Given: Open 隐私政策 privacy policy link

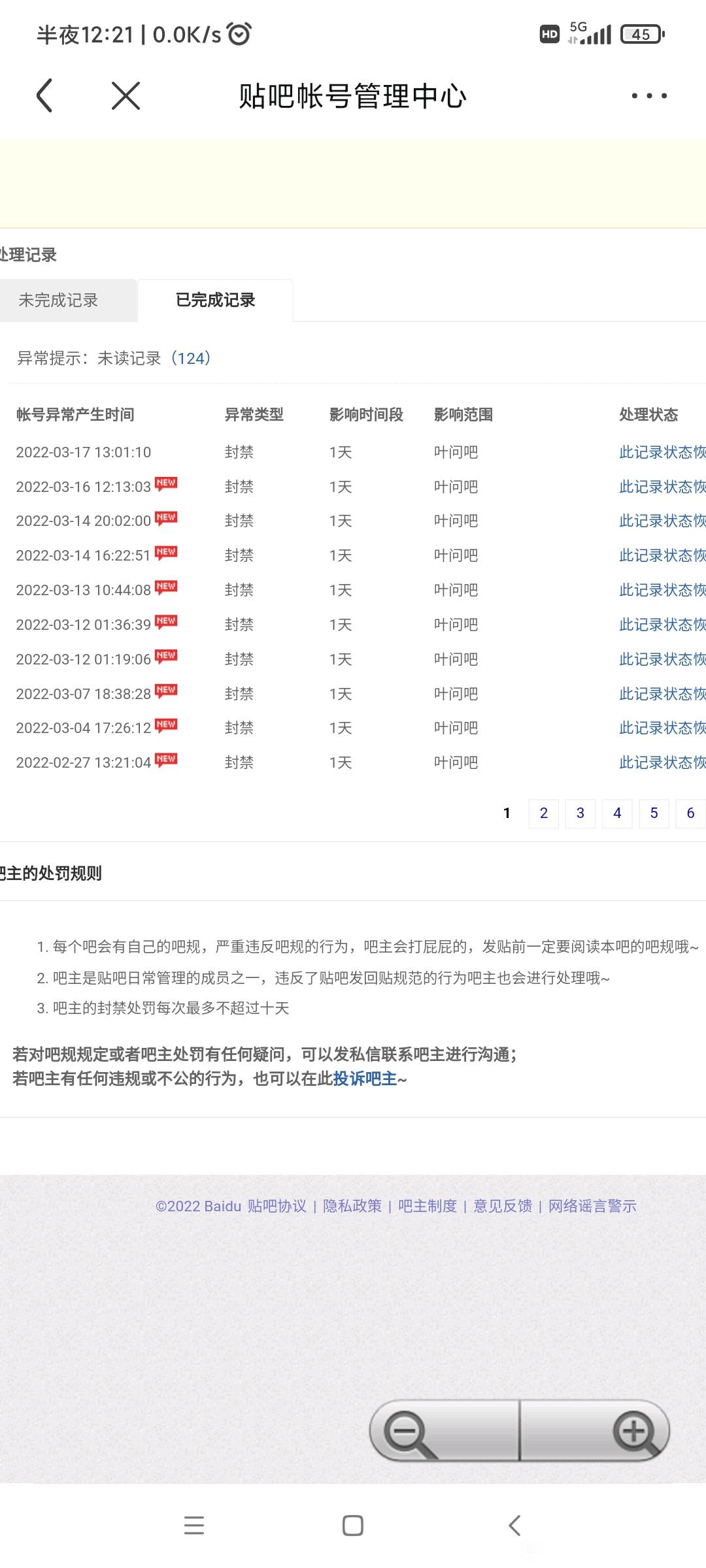Looking at the screenshot, I should (x=352, y=1206).
